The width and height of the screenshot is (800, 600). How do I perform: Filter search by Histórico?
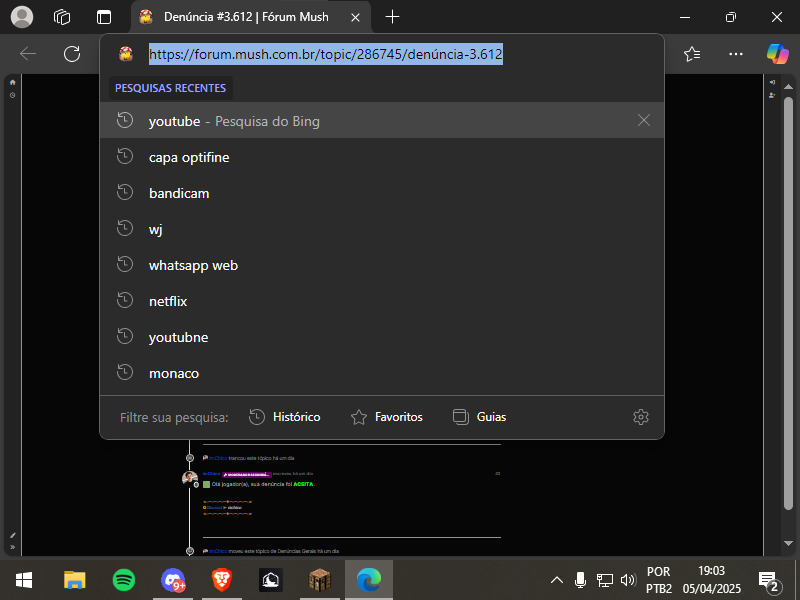click(x=285, y=417)
